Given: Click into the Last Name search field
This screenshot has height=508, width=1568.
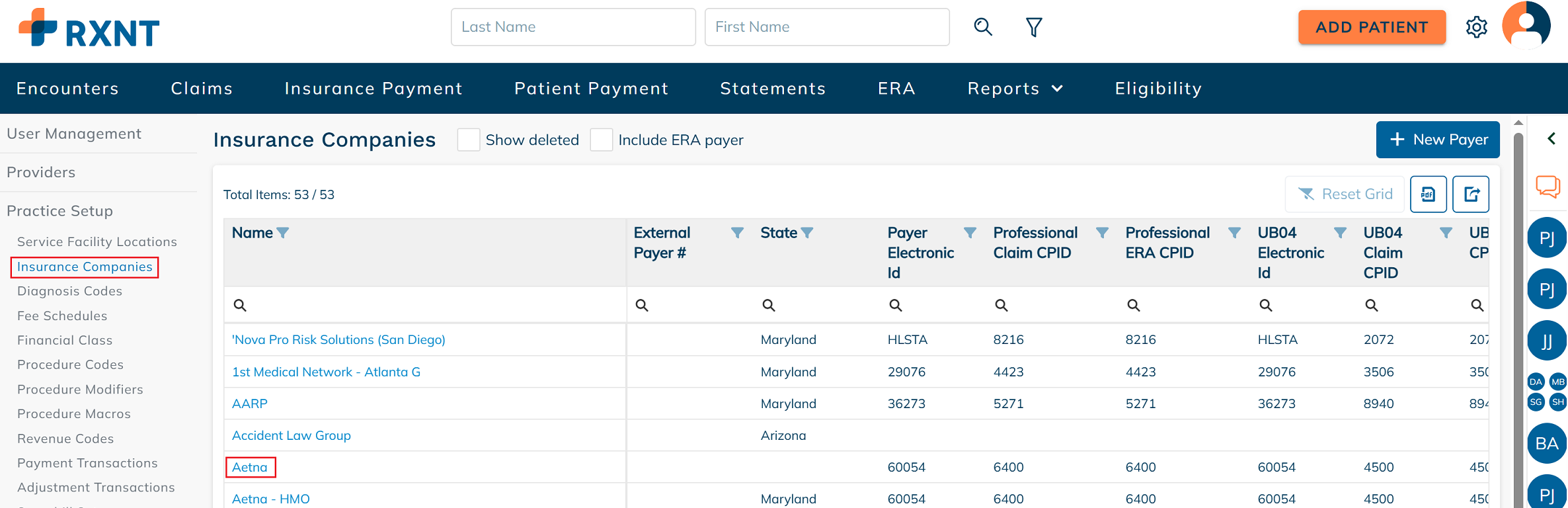Looking at the screenshot, I should pos(572,27).
